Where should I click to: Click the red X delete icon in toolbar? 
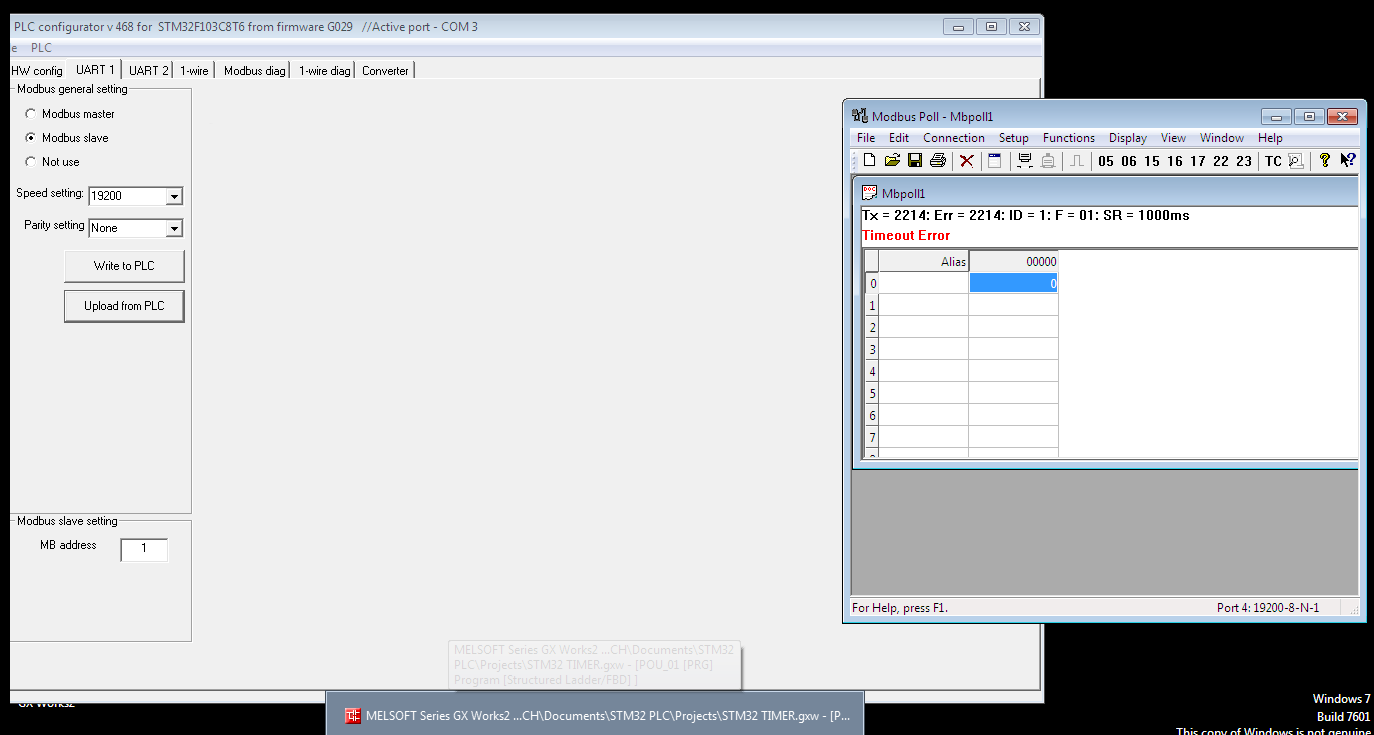pyautogui.click(x=967, y=161)
